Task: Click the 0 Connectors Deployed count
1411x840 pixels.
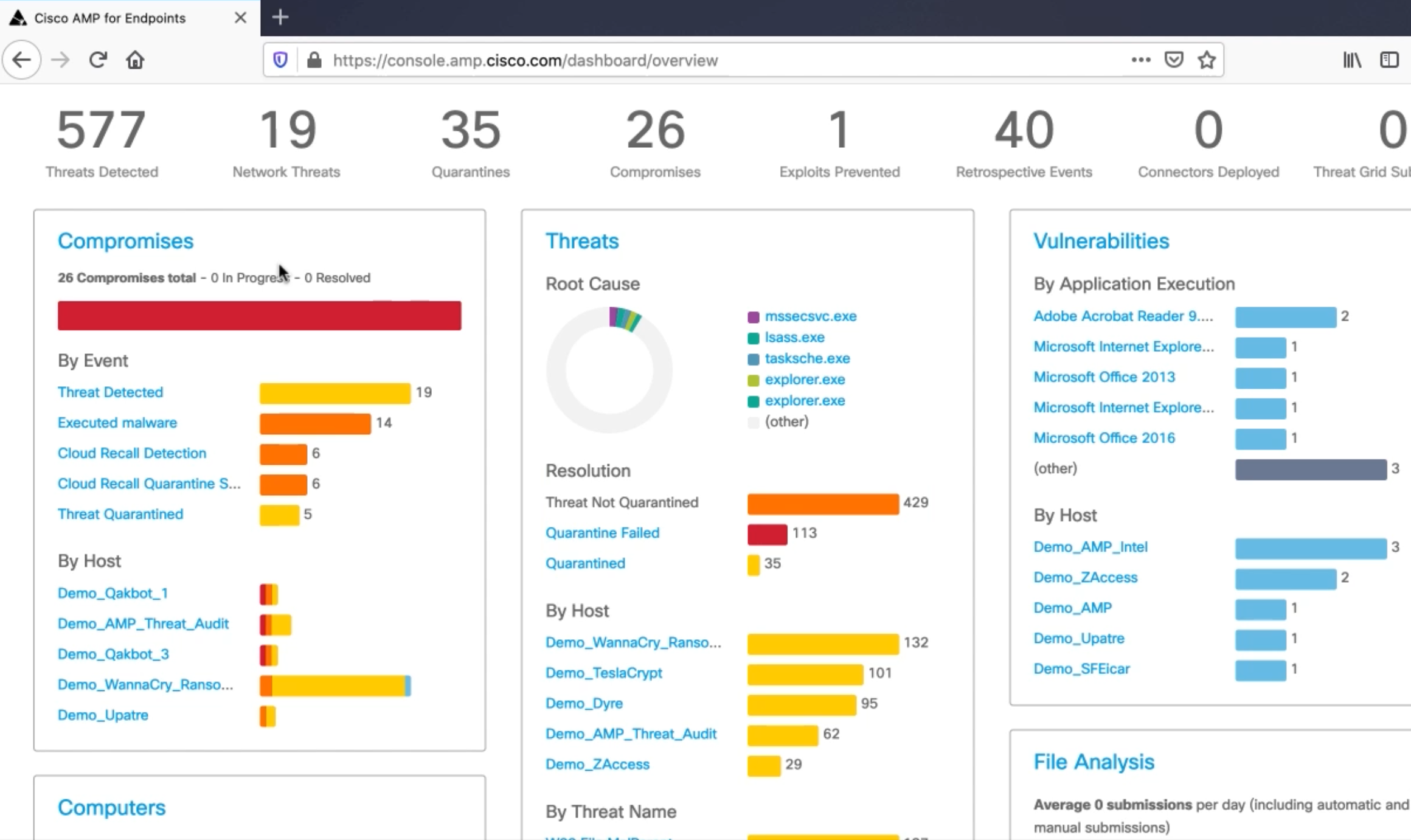Action: pyautogui.click(x=1208, y=130)
